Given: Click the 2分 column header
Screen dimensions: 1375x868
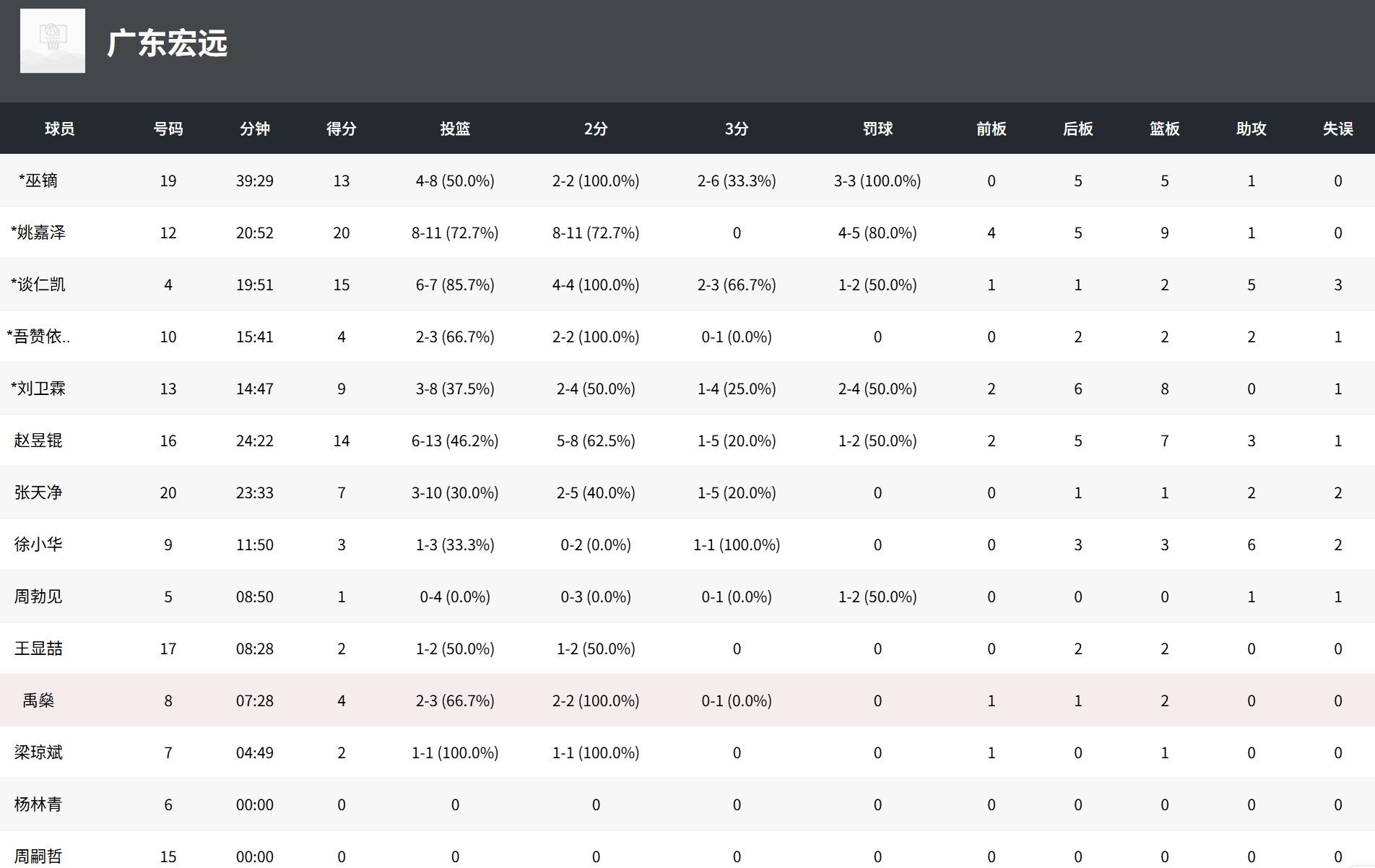Looking at the screenshot, I should [596, 129].
